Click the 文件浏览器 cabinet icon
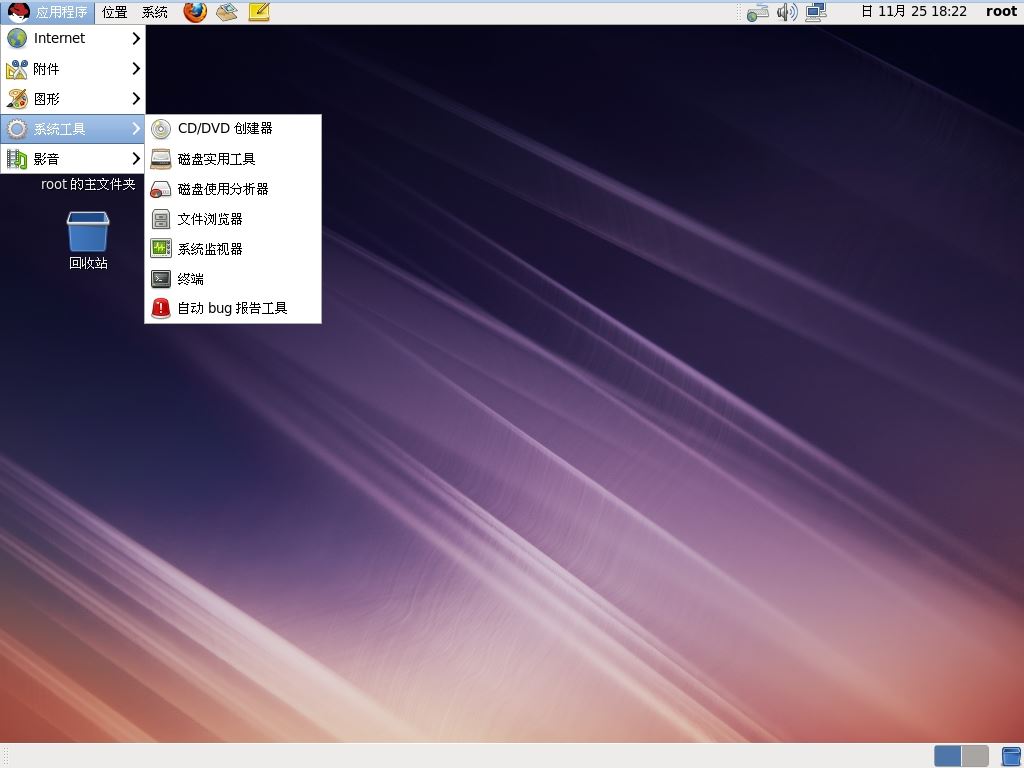This screenshot has width=1024, height=768. (x=161, y=219)
